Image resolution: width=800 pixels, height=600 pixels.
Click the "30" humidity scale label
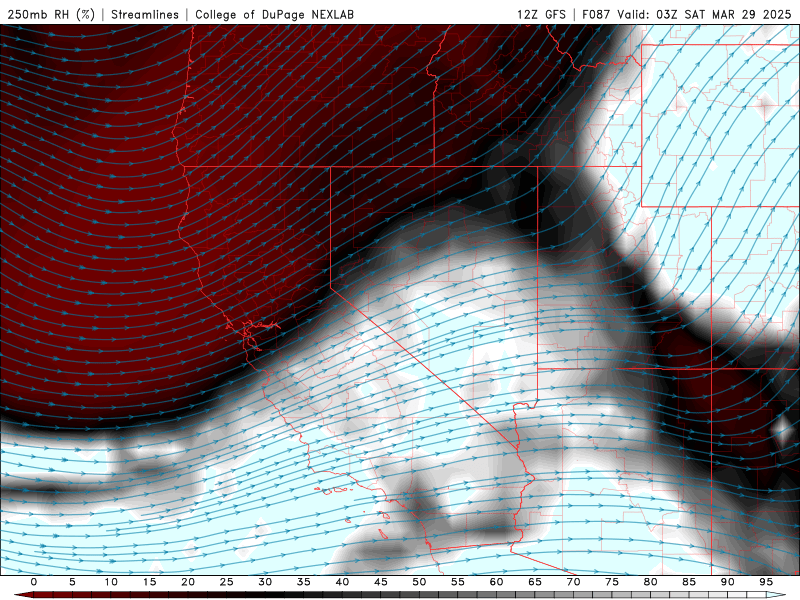click(265, 582)
